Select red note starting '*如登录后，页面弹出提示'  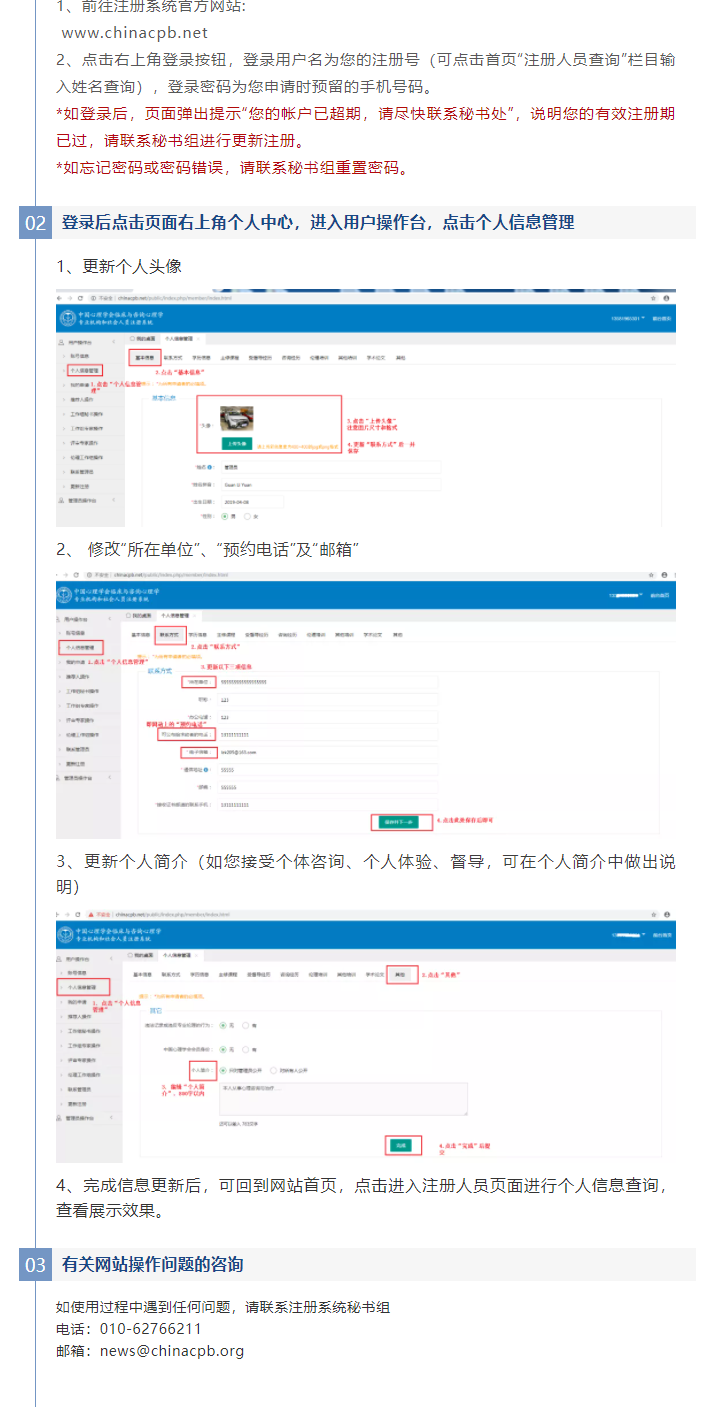pyautogui.click(x=366, y=127)
